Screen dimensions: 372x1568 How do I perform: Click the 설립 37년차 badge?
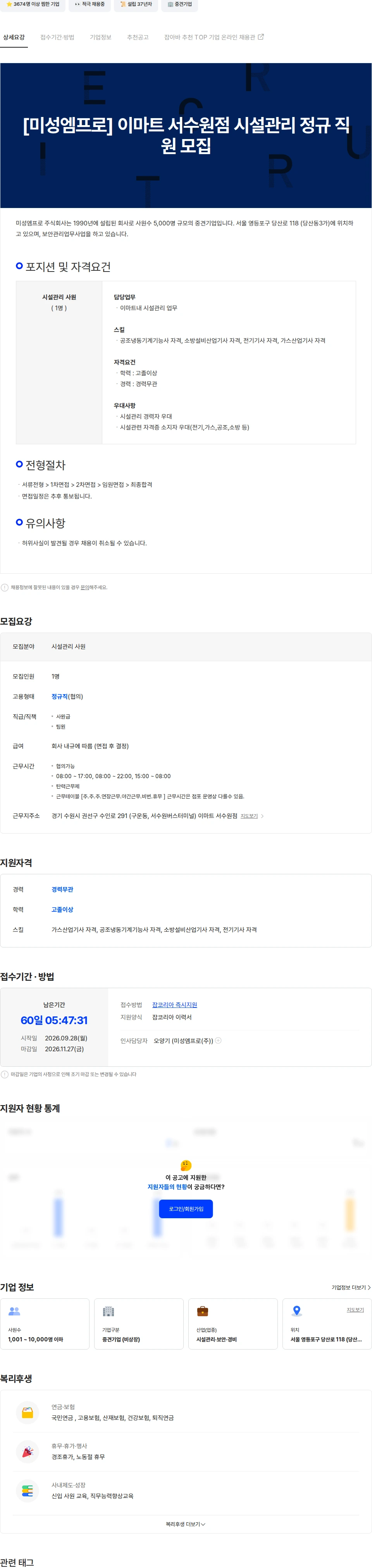coord(136,4)
